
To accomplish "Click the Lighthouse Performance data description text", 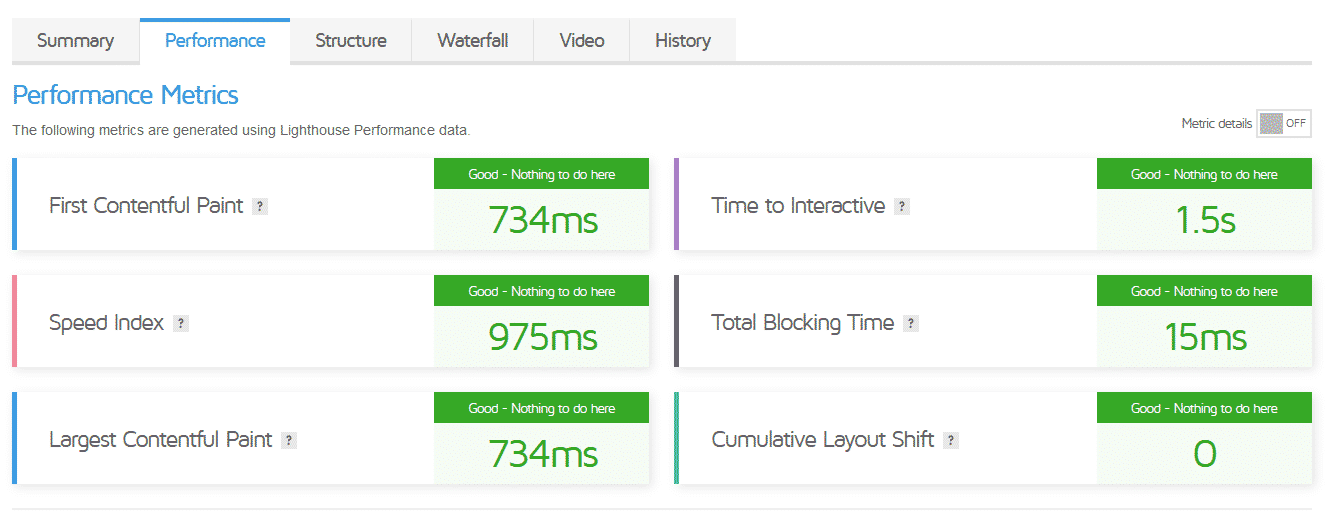I will point(241,130).
